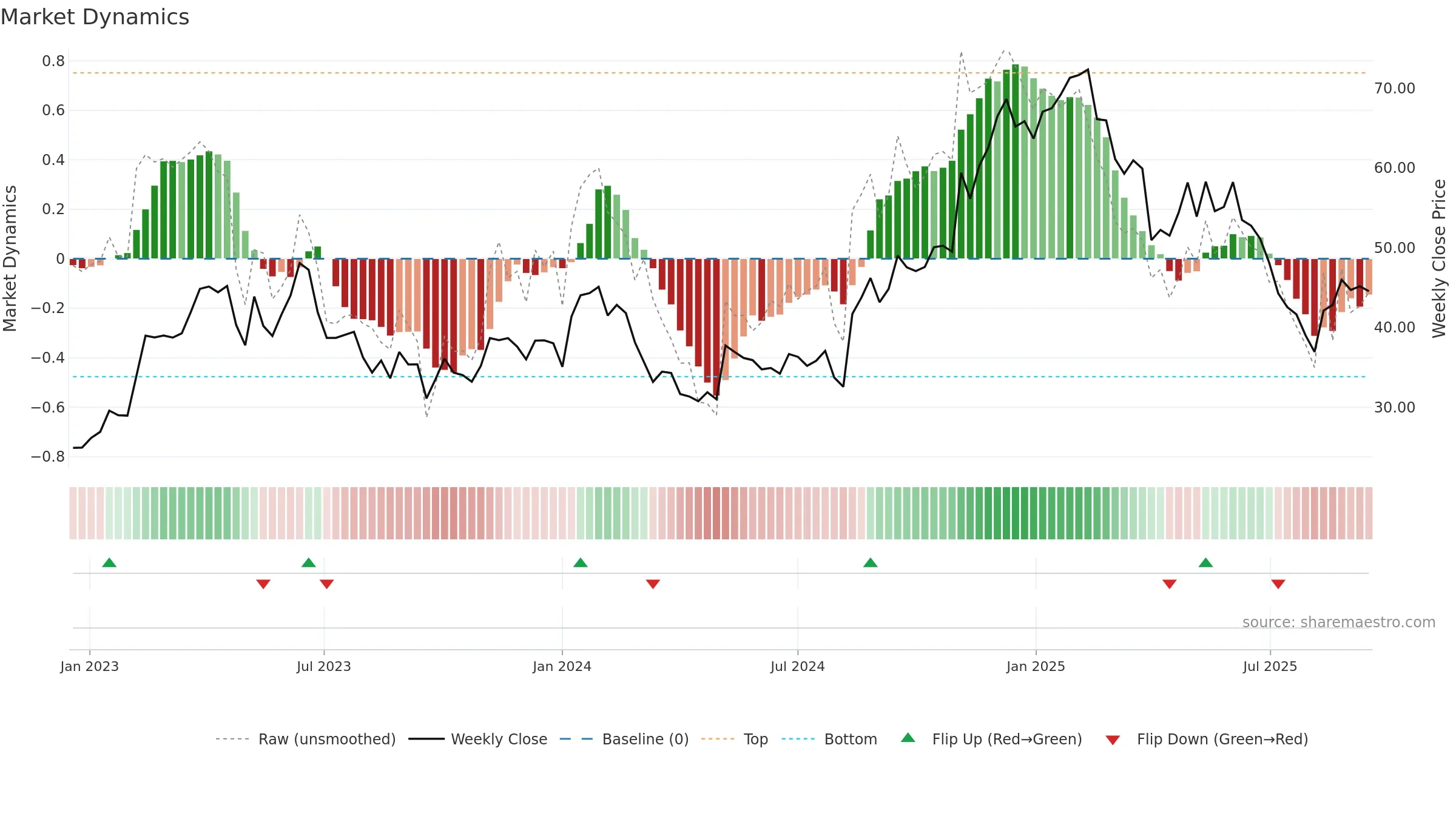Viewport: 1456px width, 819px height.
Task: Click Flip Down marker in early 2024
Action: (x=653, y=584)
